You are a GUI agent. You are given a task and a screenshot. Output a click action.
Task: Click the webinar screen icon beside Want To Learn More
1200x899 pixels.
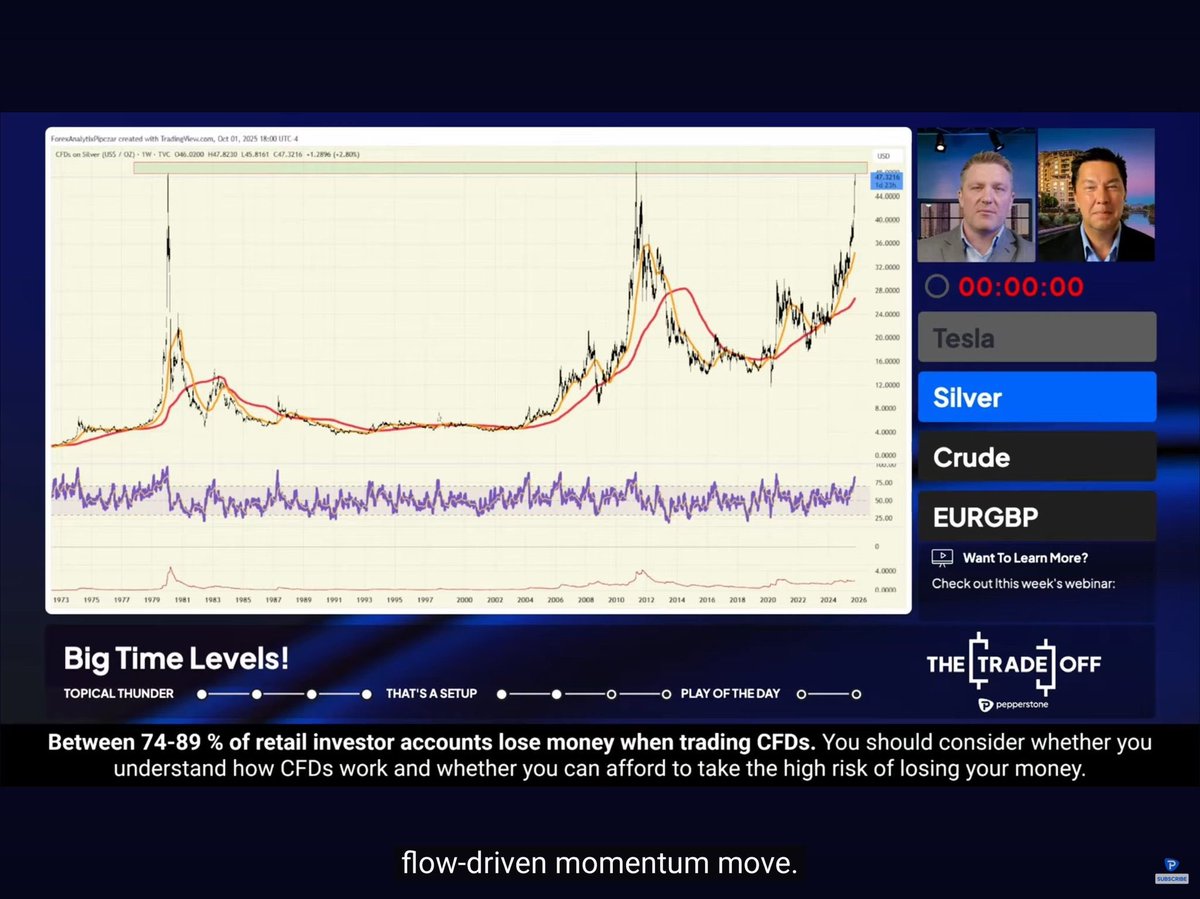pyautogui.click(x=941, y=558)
